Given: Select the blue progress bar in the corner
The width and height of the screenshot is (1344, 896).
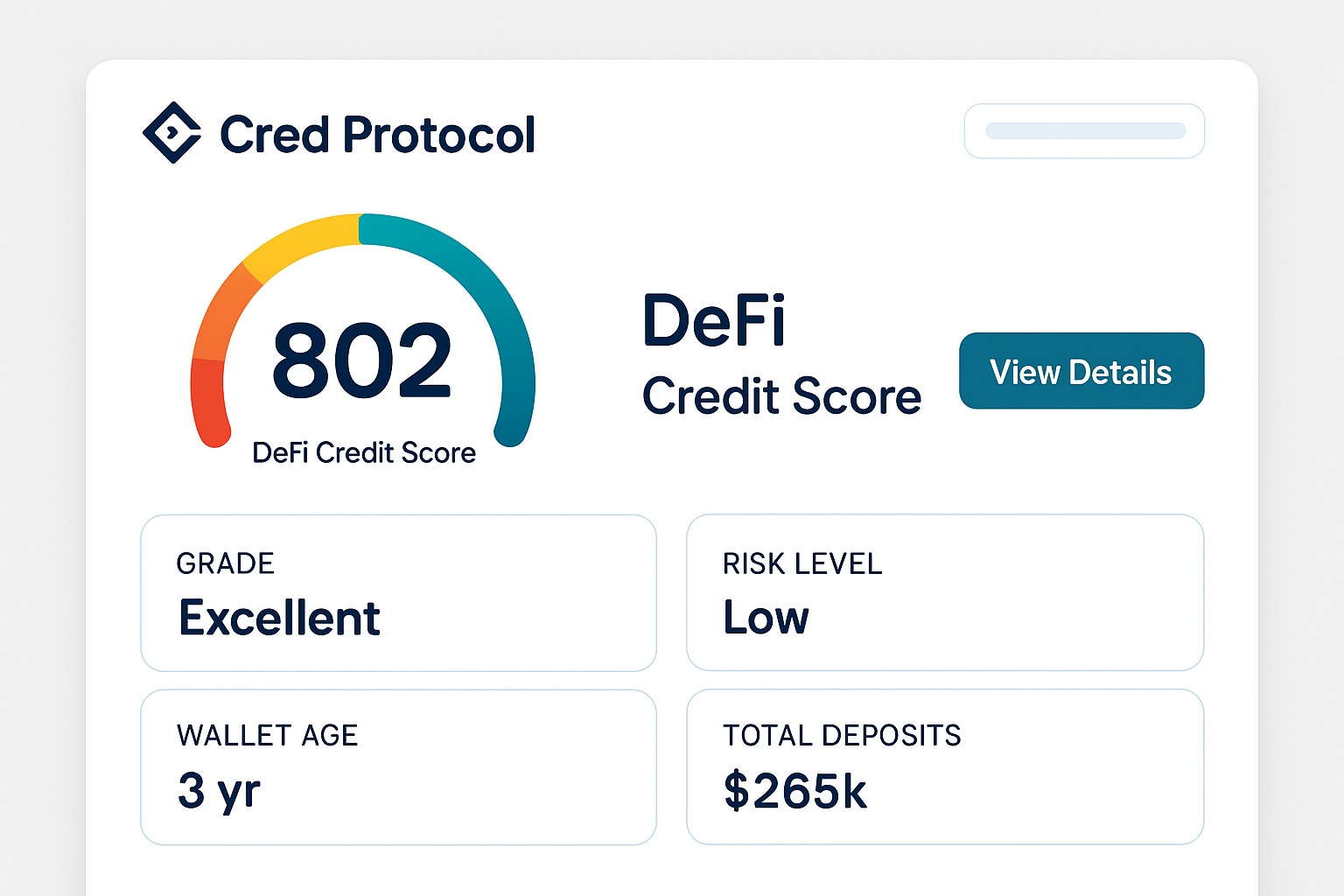Looking at the screenshot, I should 1084,129.
